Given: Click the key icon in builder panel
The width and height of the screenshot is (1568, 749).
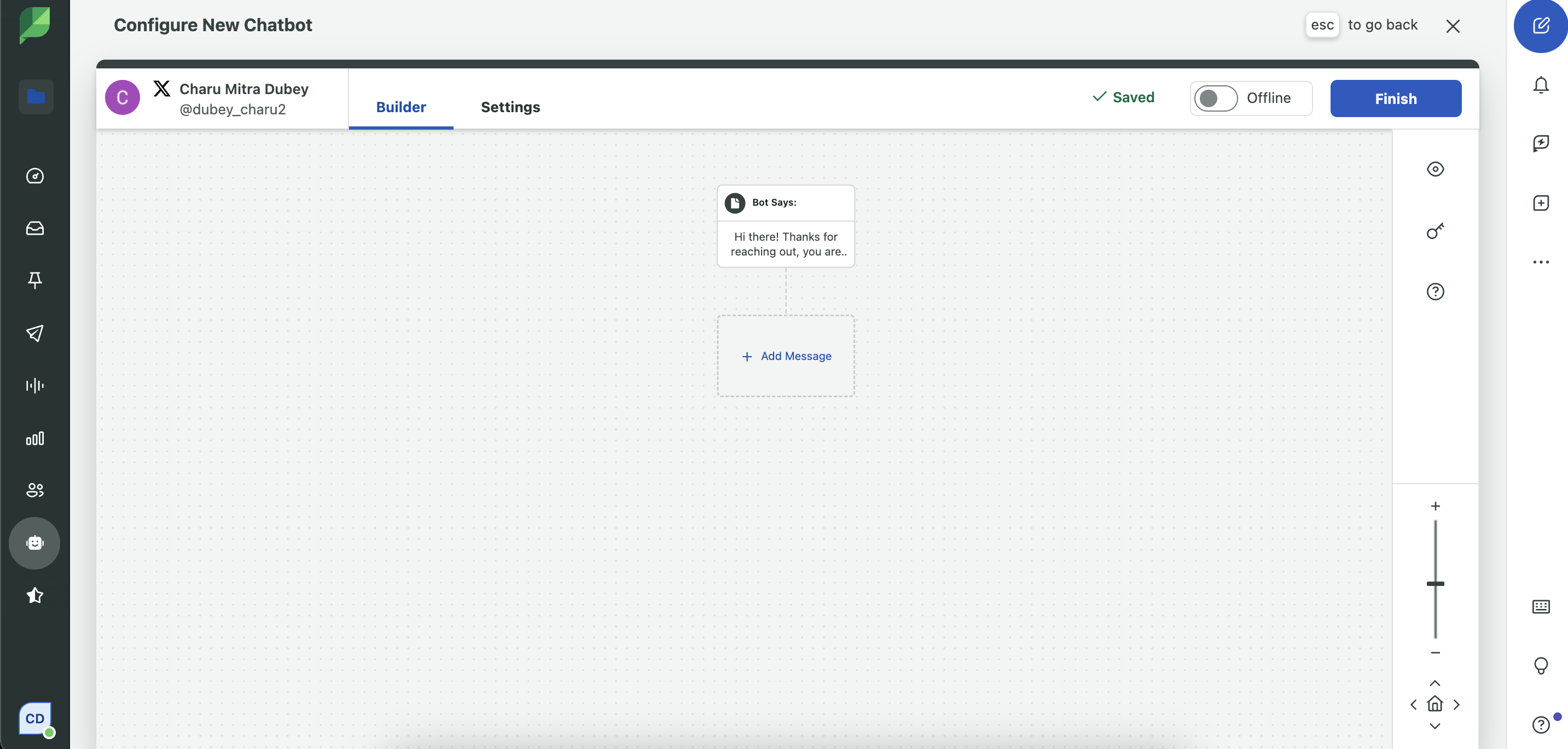Looking at the screenshot, I should [x=1435, y=231].
